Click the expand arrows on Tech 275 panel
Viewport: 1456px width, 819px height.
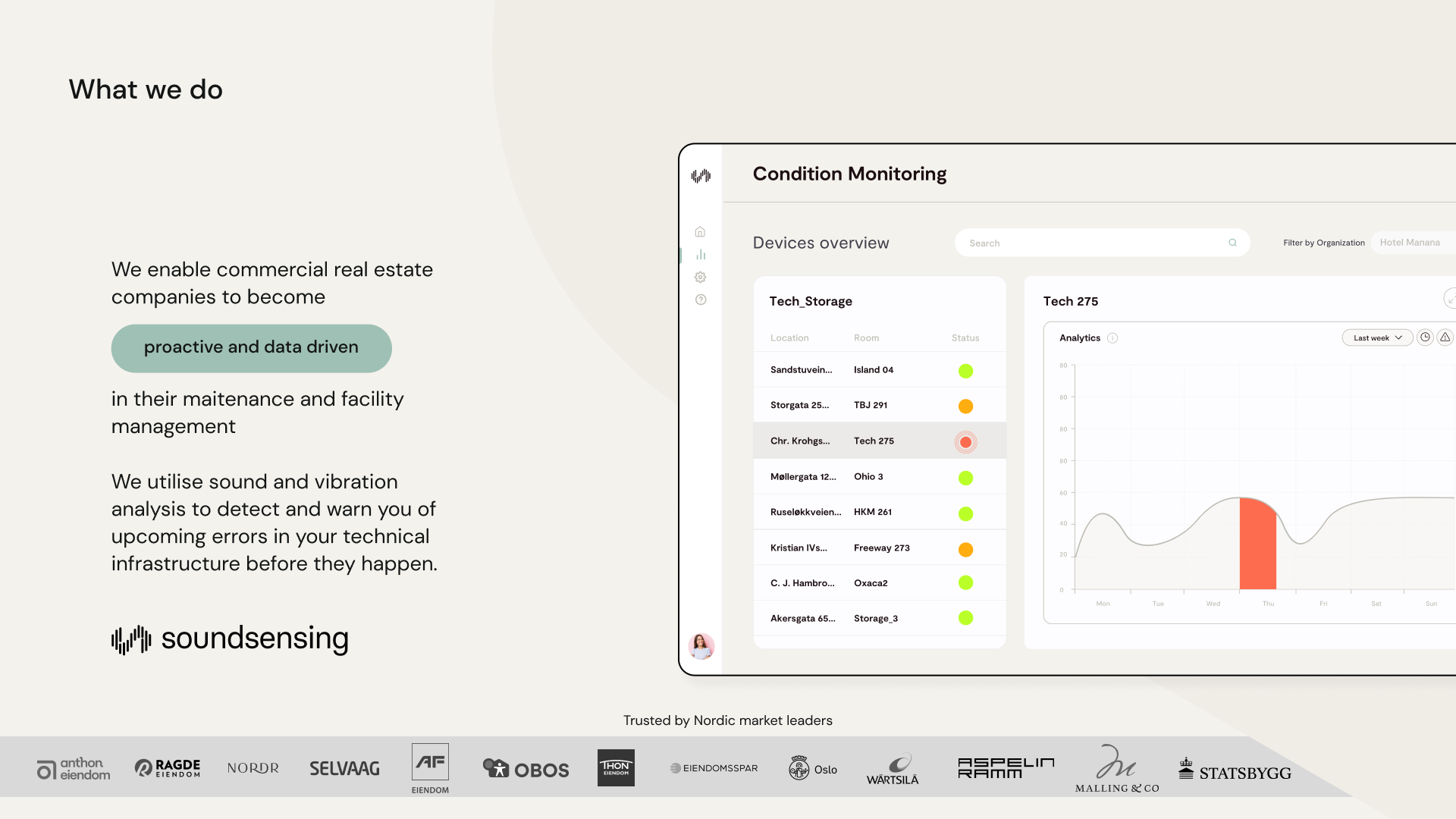pos(1449,300)
